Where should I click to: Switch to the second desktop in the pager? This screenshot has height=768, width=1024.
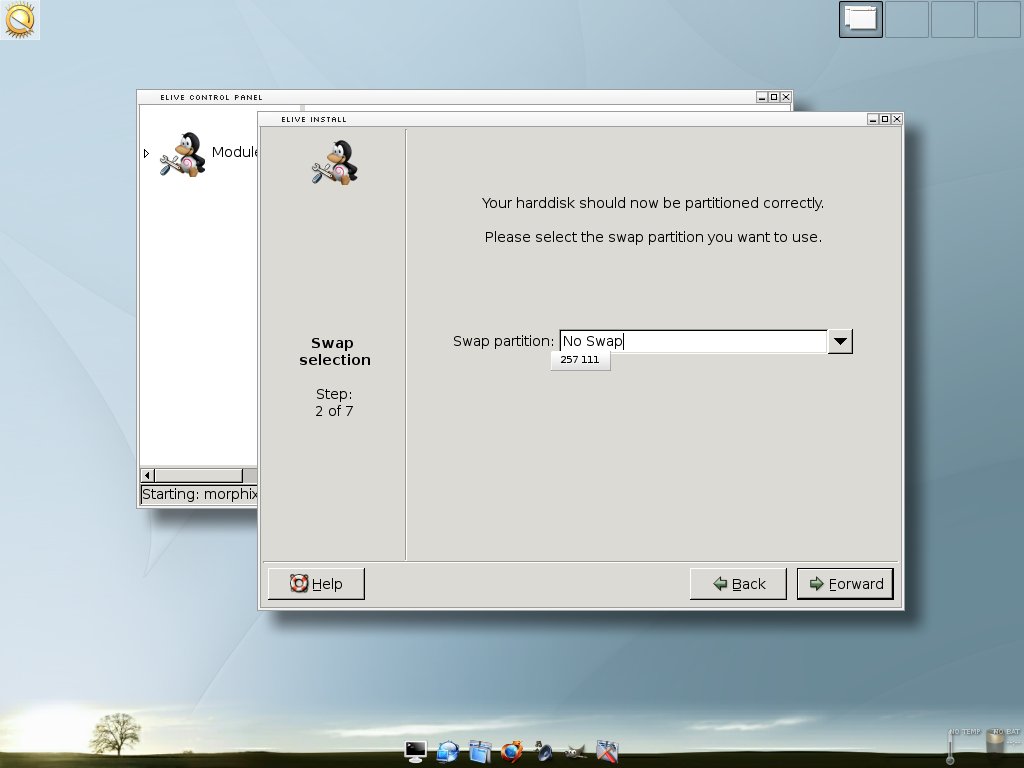pyautogui.click(x=906, y=19)
